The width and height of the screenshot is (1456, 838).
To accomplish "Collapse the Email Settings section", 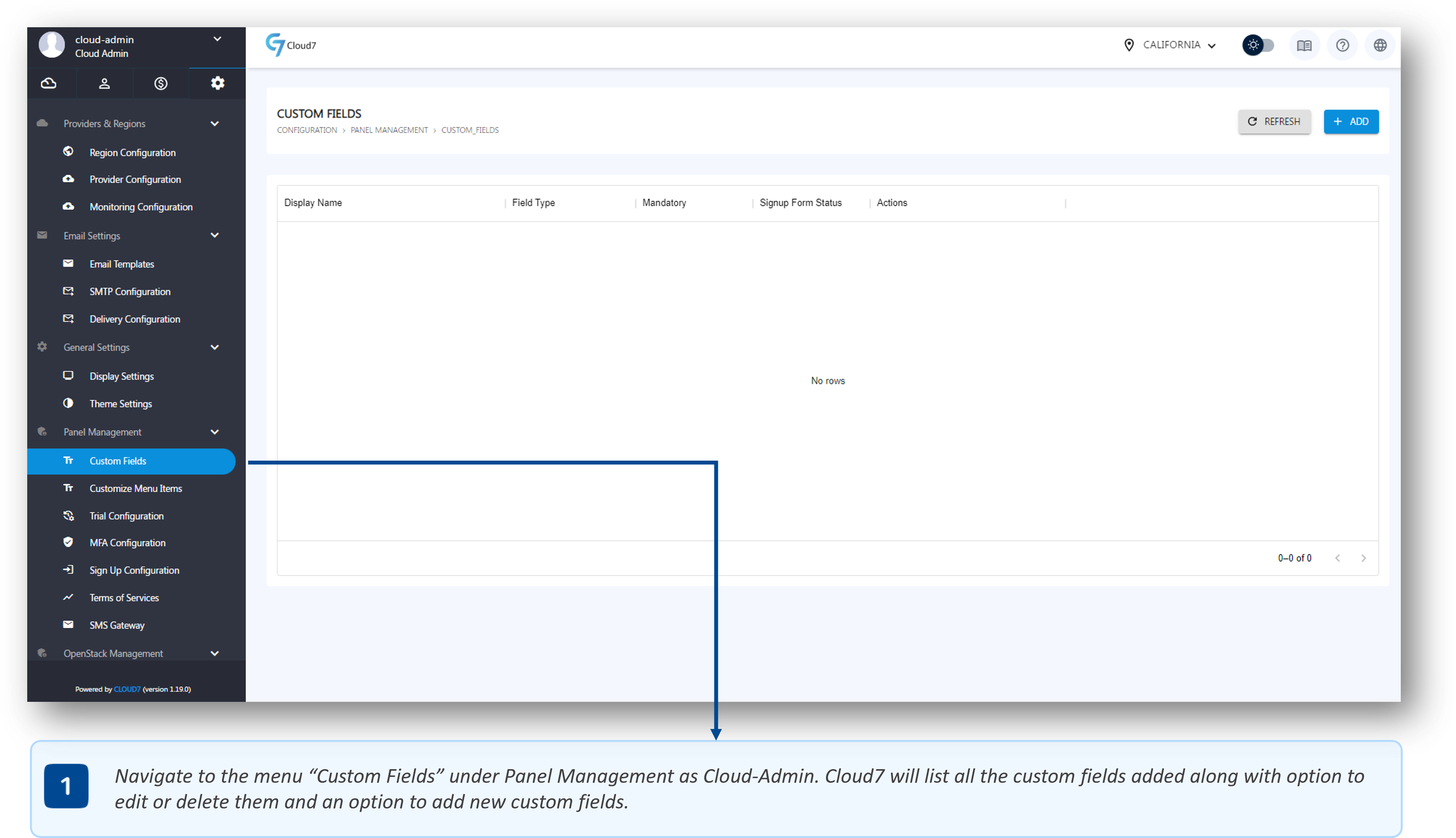I will coord(215,235).
